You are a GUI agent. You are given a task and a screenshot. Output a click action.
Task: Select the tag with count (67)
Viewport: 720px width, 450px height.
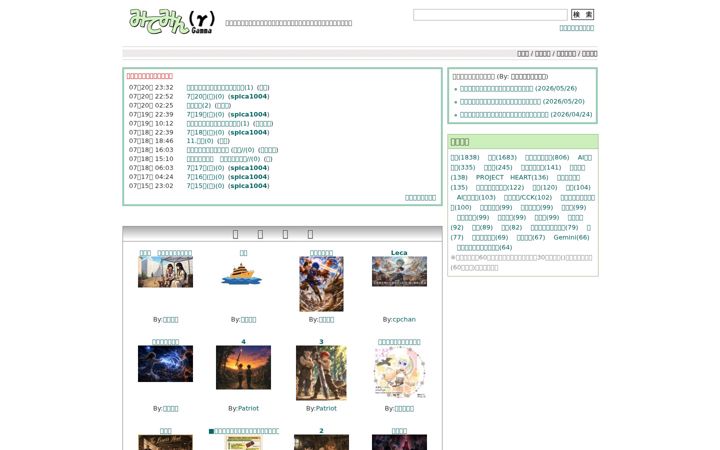pos(531,238)
